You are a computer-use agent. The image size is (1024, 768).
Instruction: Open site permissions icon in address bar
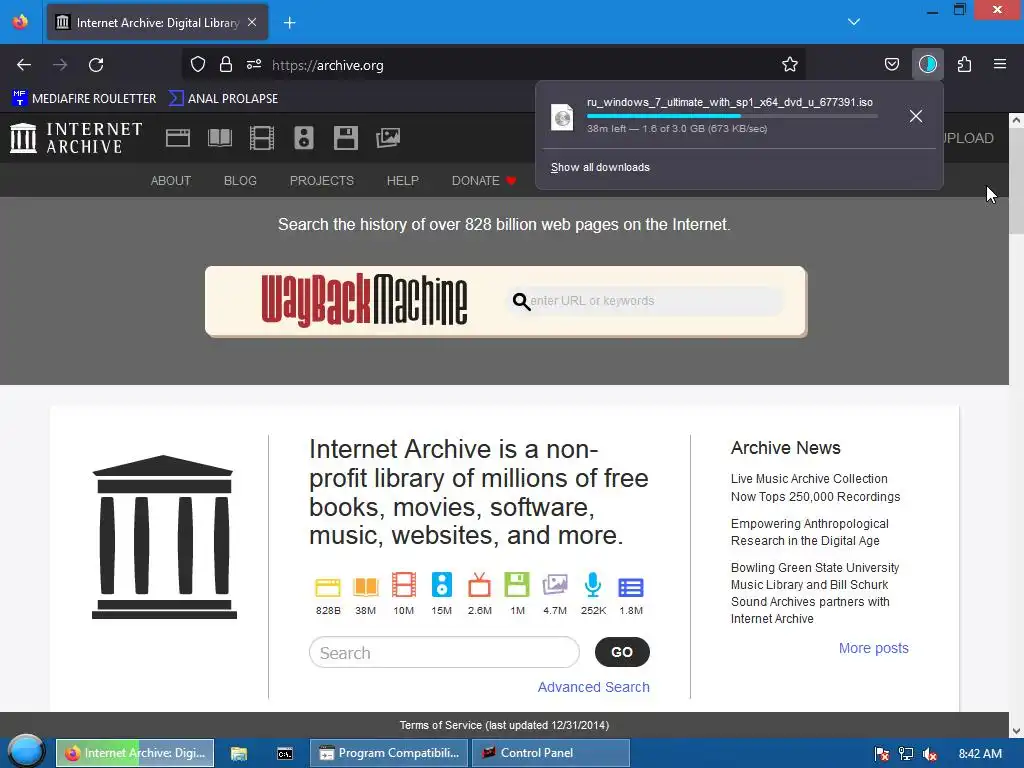[x=254, y=65]
